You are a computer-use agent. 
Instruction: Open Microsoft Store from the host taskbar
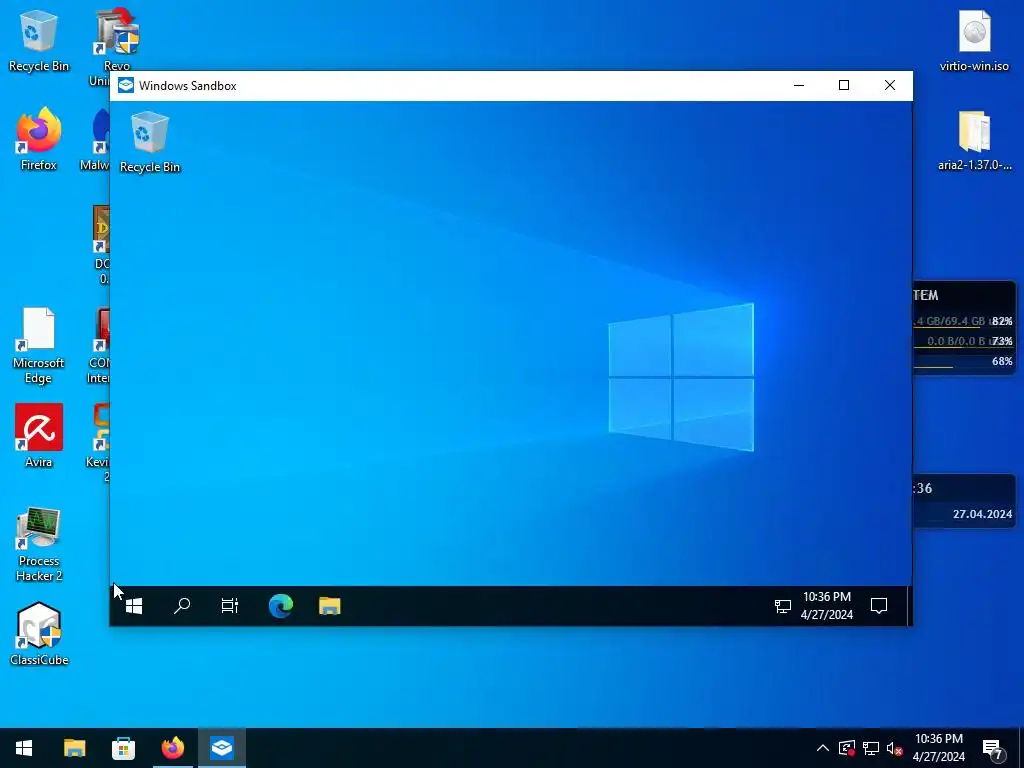point(123,748)
